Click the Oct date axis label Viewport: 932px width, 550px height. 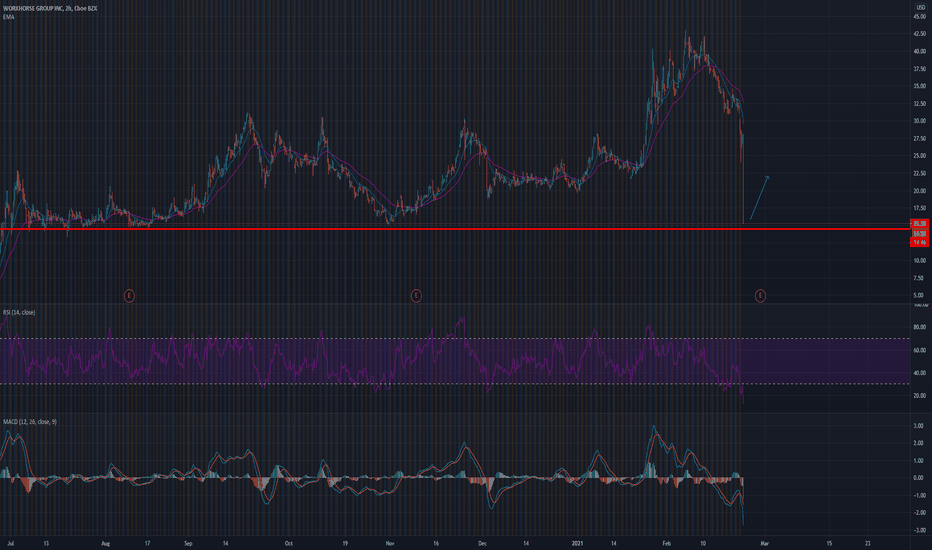tap(288, 543)
